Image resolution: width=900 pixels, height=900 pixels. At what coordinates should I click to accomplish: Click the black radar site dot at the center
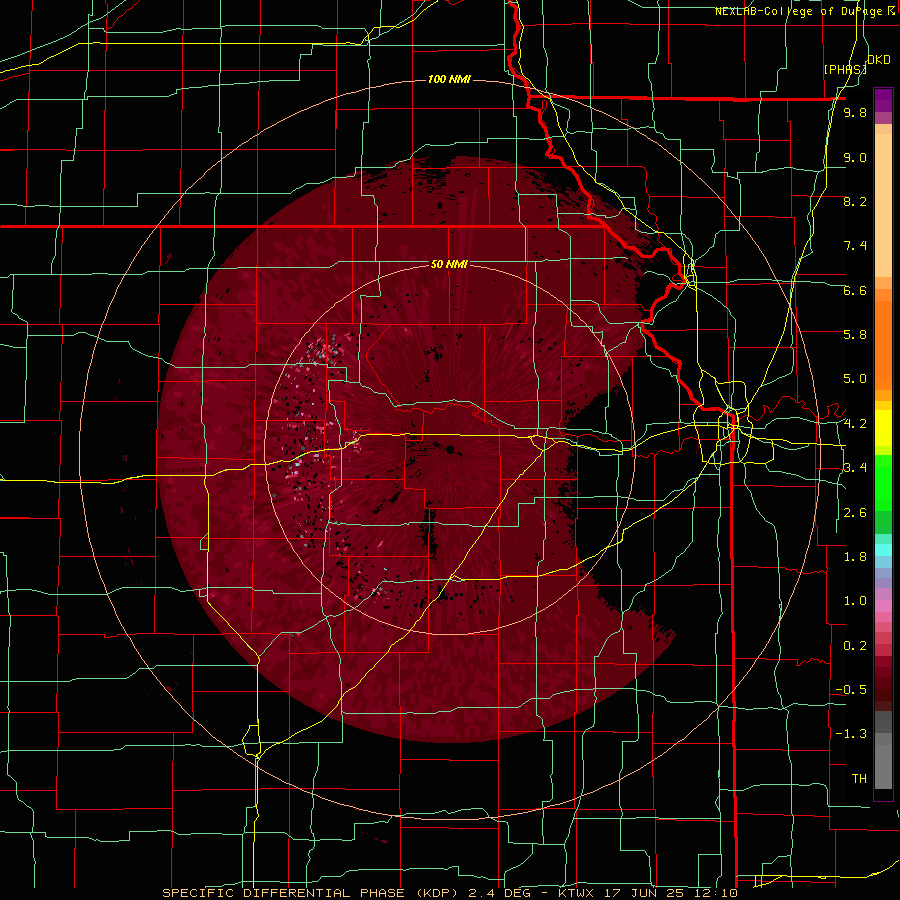click(x=450, y=449)
